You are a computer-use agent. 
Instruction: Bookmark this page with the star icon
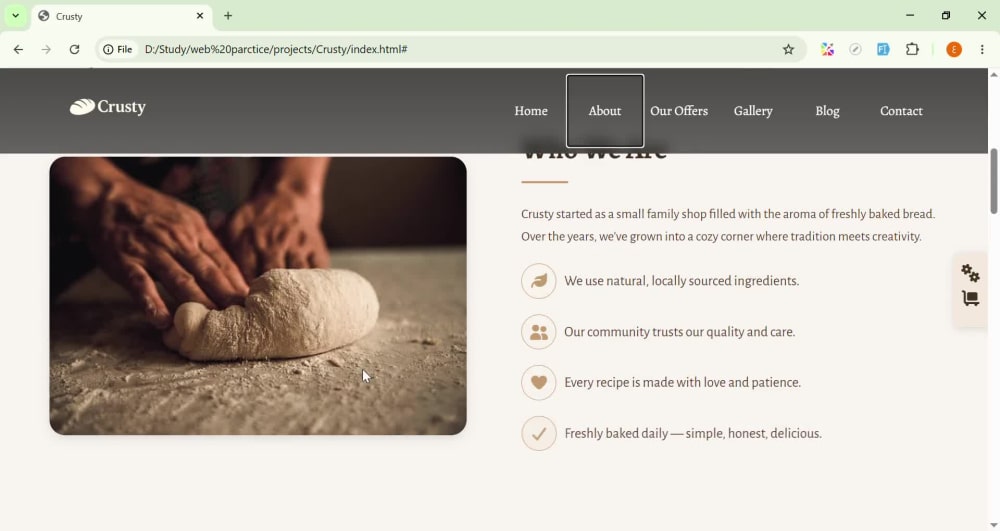point(788,50)
